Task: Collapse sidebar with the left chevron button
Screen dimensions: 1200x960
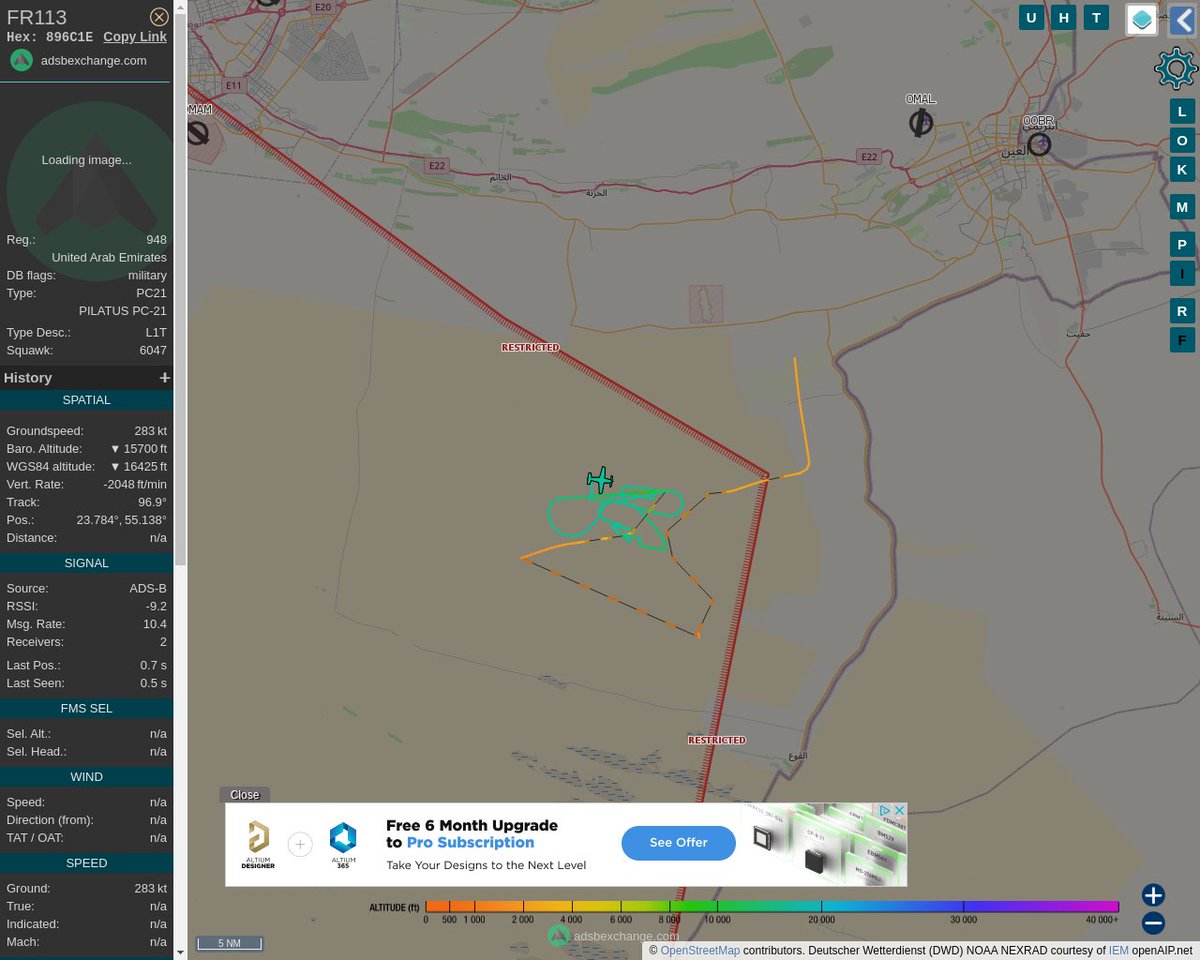Action: (1182, 19)
